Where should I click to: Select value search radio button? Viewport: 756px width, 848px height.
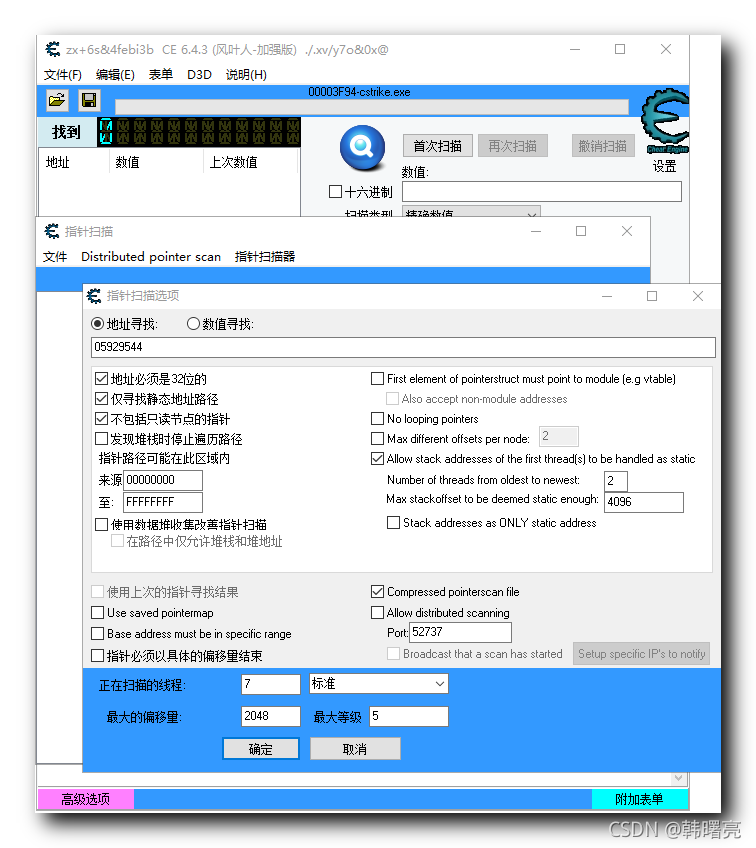(x=193, y=324)
